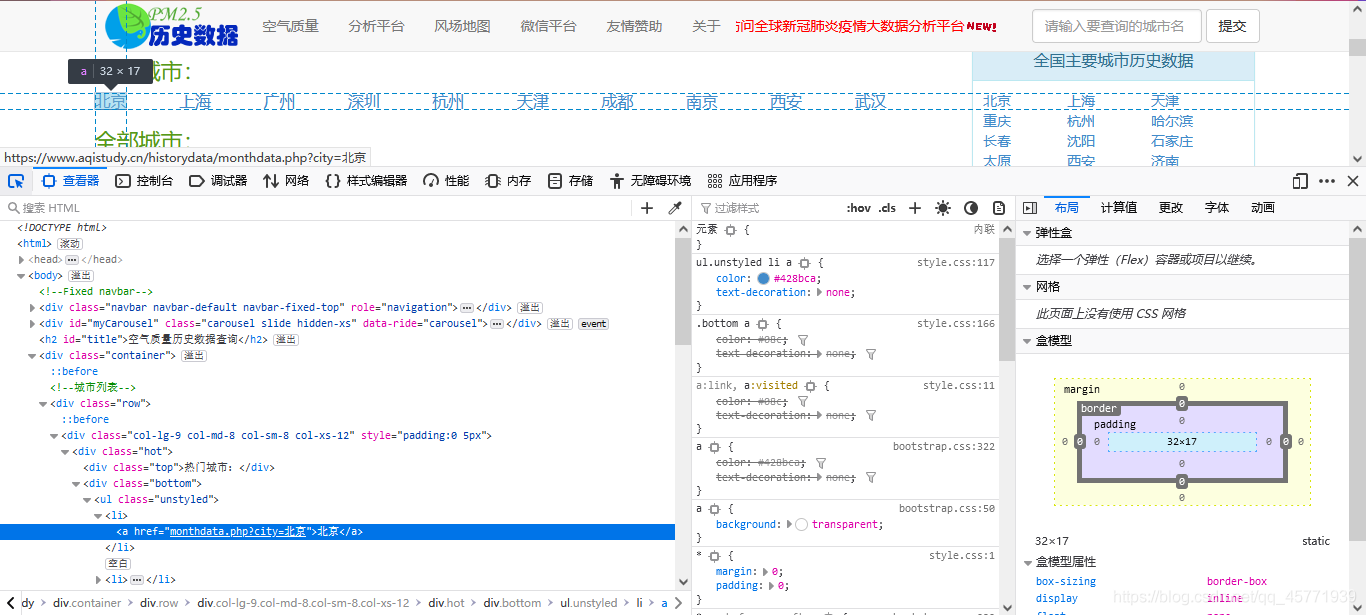Viewport: 1366px width, 615px height.
Task: Click the city search input field
Action: coord(1116,26)
